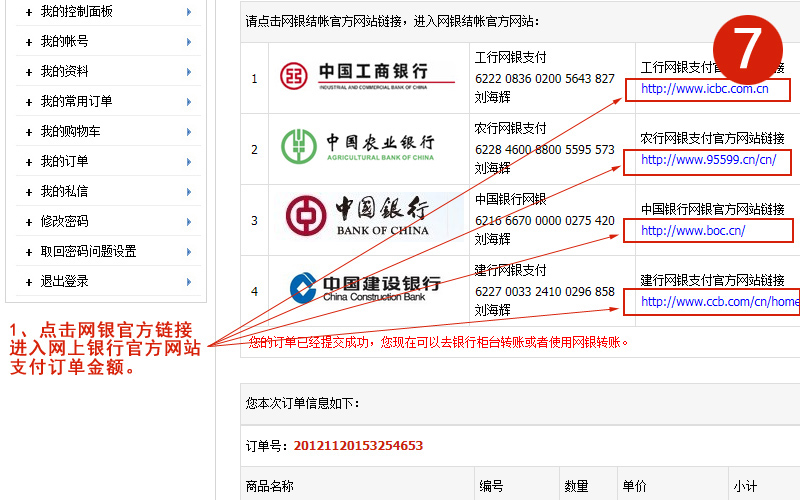800x500 pixels.
Task: Open 取回密码问题设置 sidebar entry
Action: [88, 252]
